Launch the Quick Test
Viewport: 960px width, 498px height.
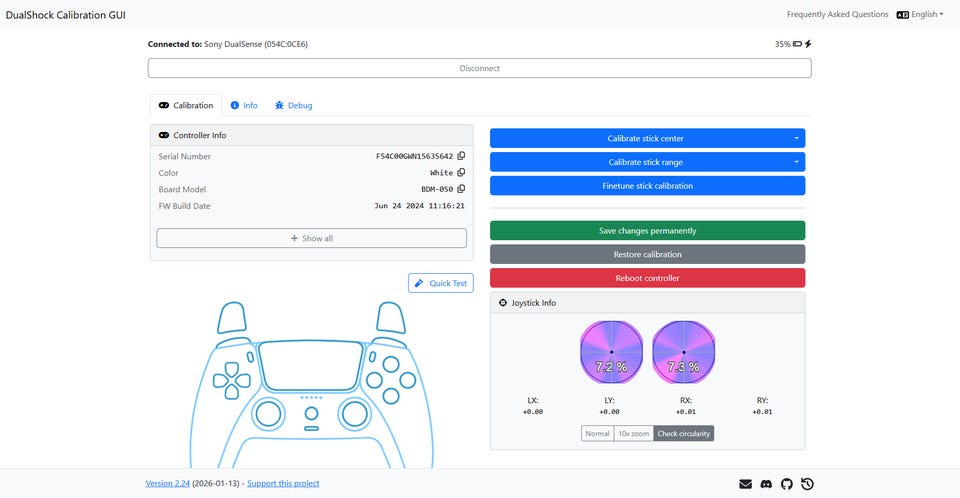click(441, 283)
